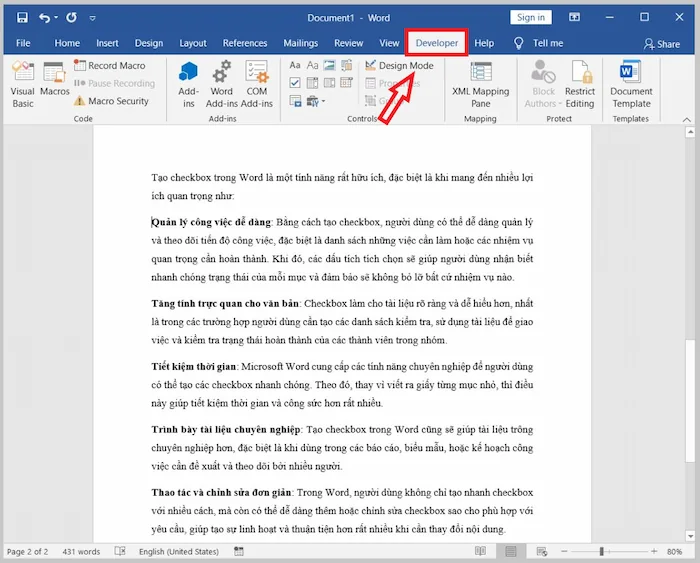The image size is (700, 563).
Task: Undo the last action
Action: tap(44, 17)
